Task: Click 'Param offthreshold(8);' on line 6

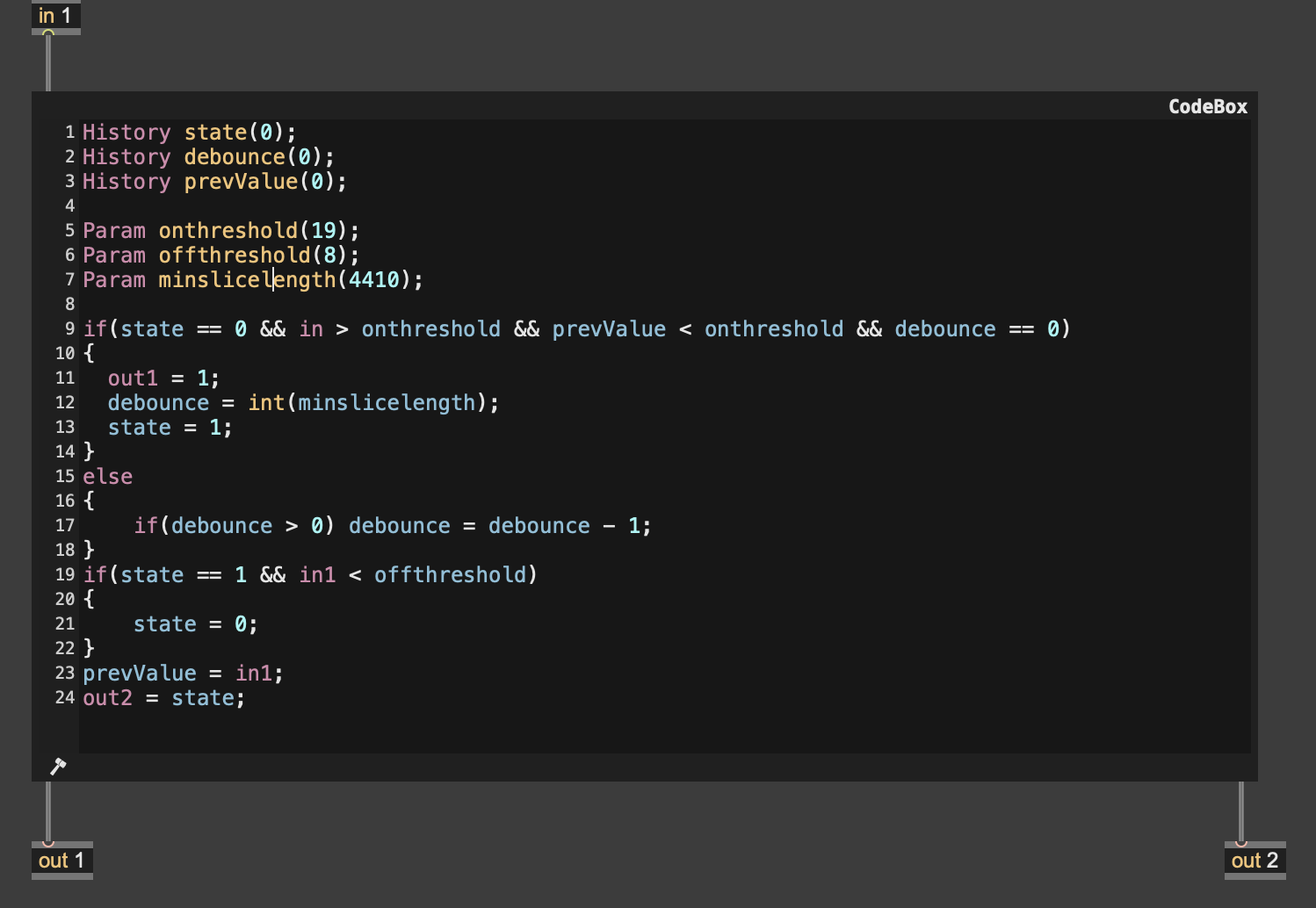Action: point(221,256)
